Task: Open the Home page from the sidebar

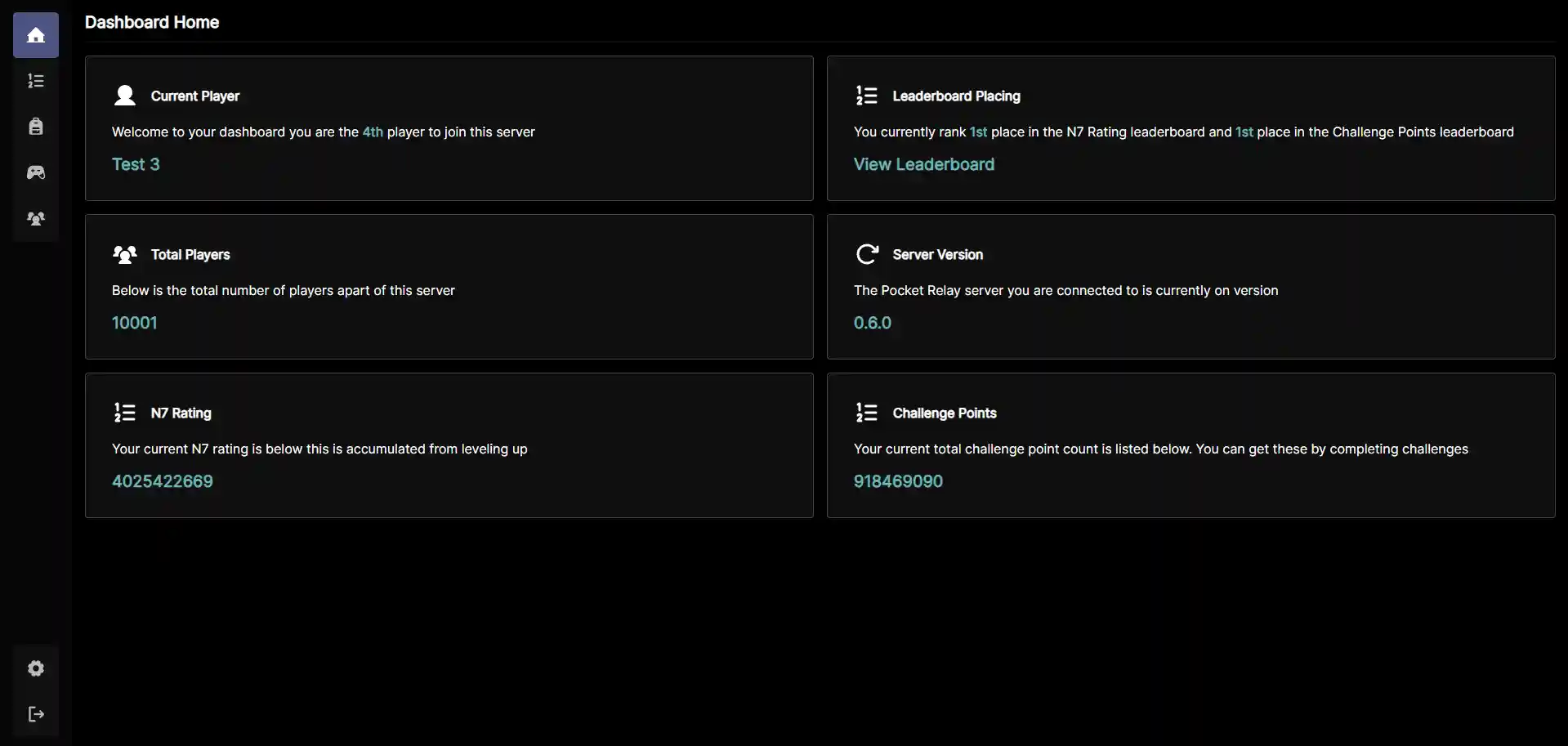Action: (x=36, y=35)
